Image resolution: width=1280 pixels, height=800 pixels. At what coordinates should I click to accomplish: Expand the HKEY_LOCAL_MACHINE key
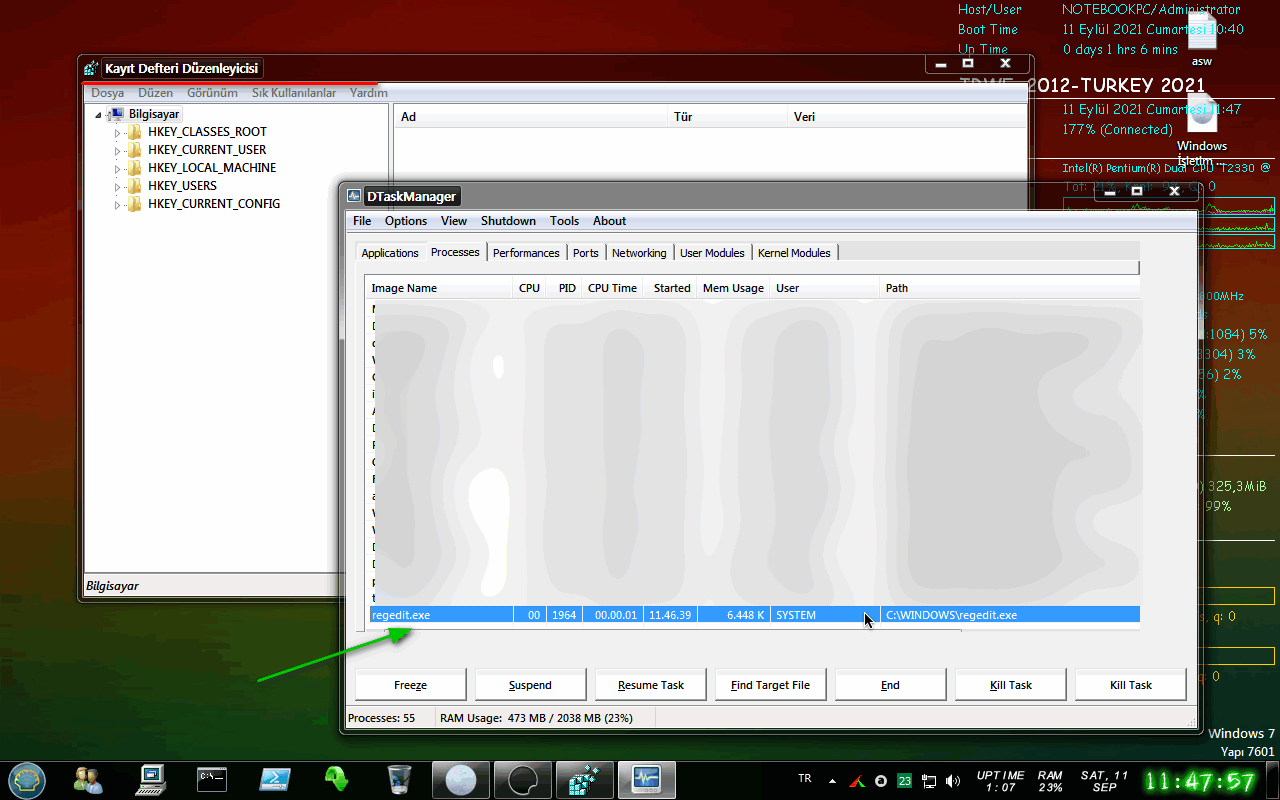tap(117, 168)
